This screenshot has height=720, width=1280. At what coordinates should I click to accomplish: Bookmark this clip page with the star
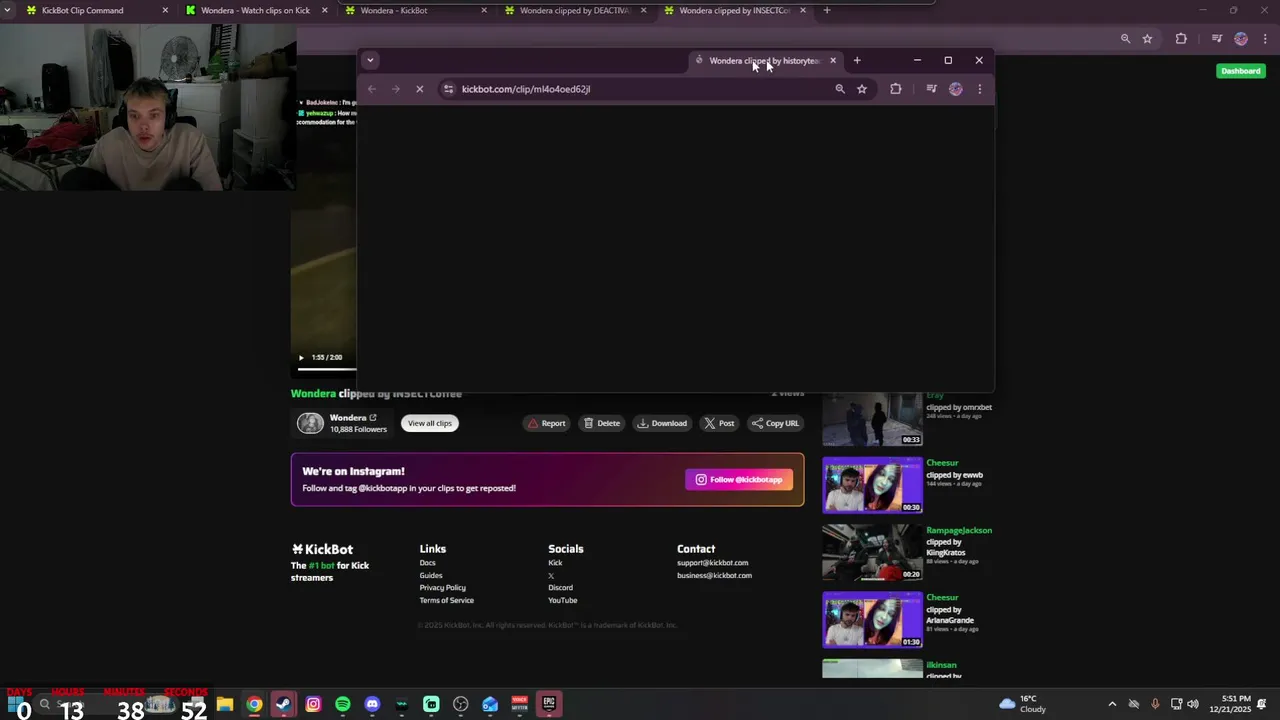pos(862,89)
